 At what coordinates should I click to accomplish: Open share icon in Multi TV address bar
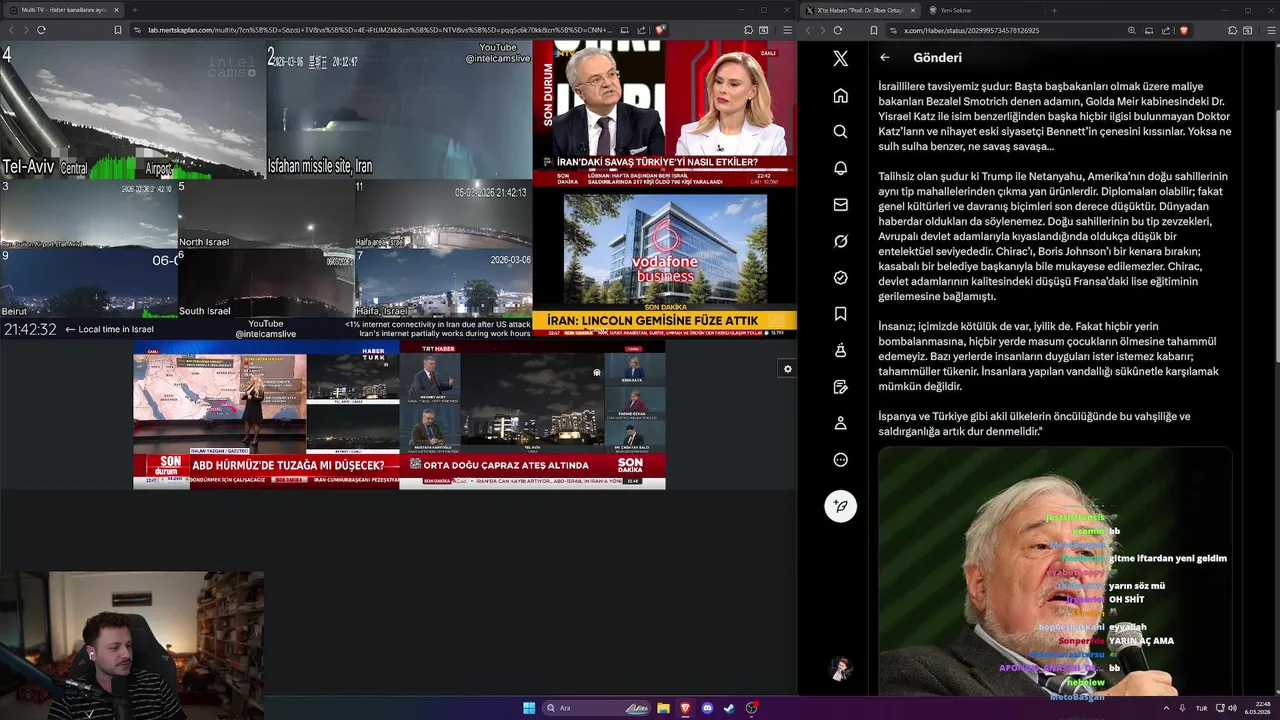click(642, 30)
